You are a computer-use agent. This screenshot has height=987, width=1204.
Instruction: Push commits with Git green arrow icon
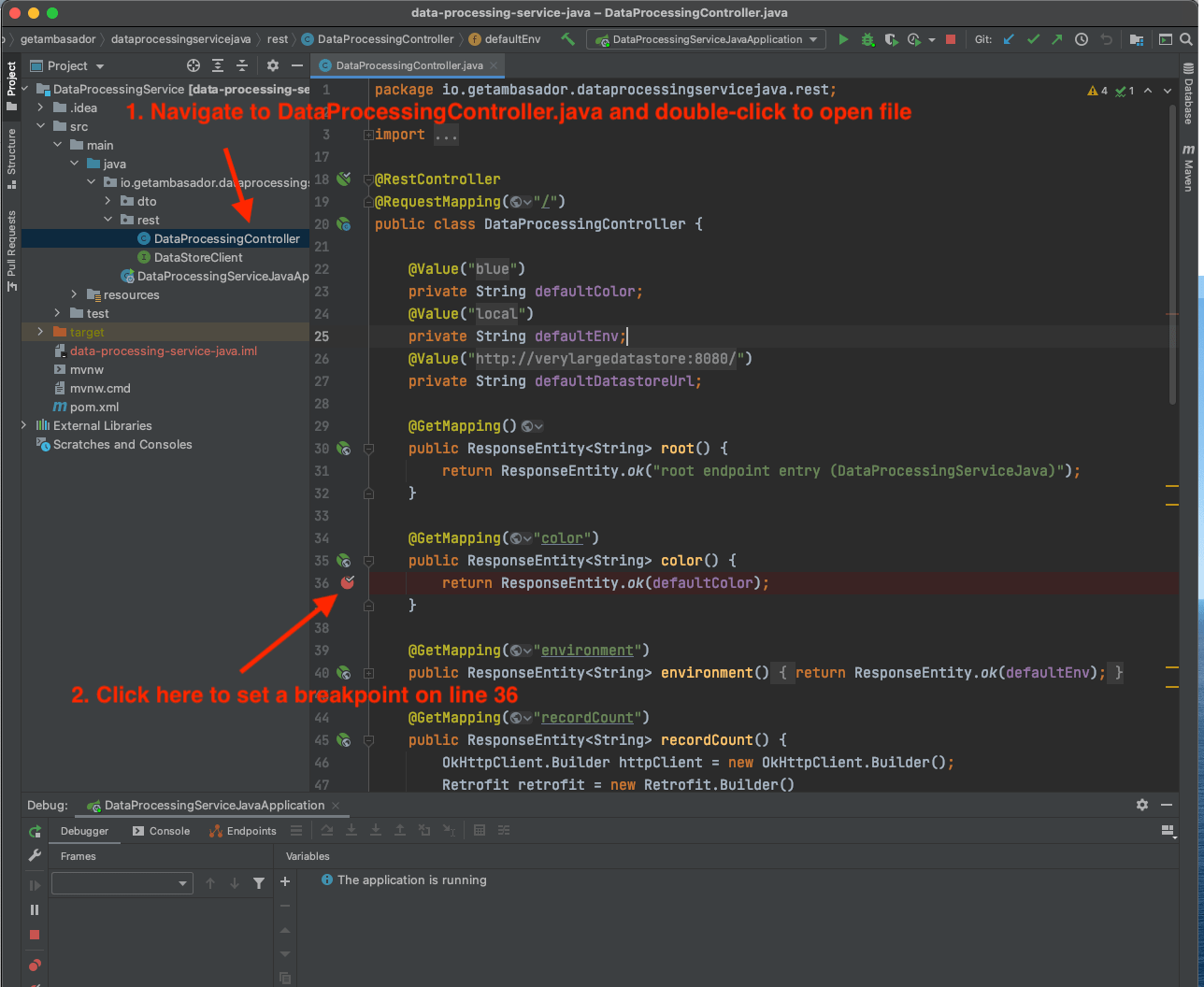click(x=1056, y=39)
